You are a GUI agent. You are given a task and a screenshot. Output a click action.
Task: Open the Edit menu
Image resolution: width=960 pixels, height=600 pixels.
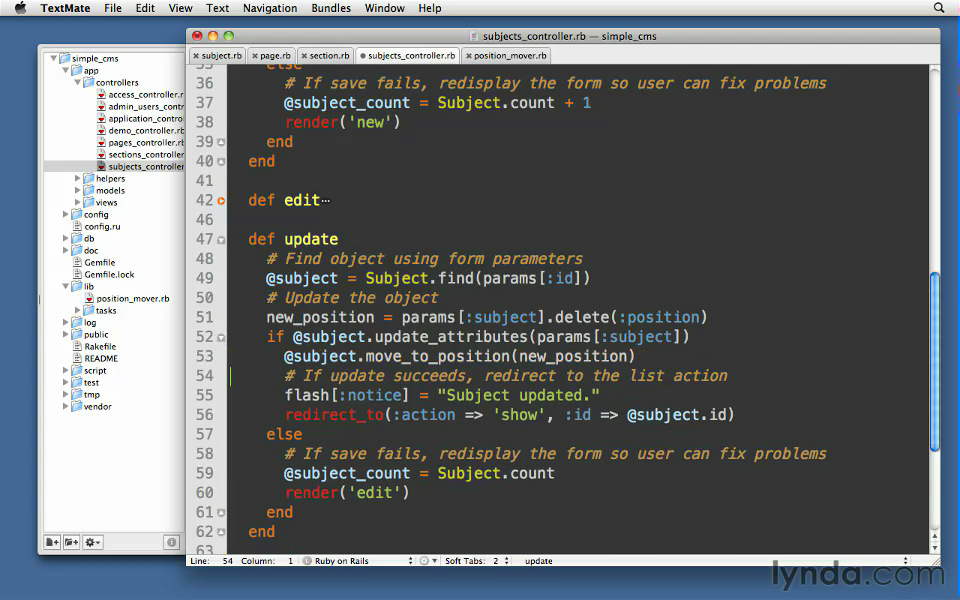click(x=145, y=8)
